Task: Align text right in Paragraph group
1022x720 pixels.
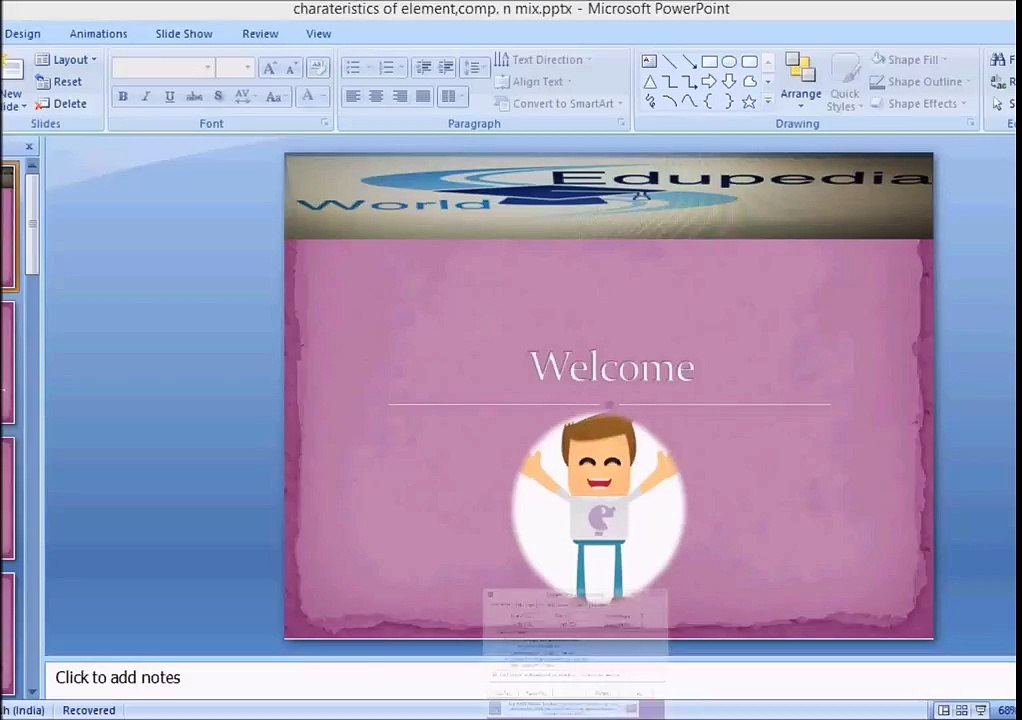Action: coord(400,96)
